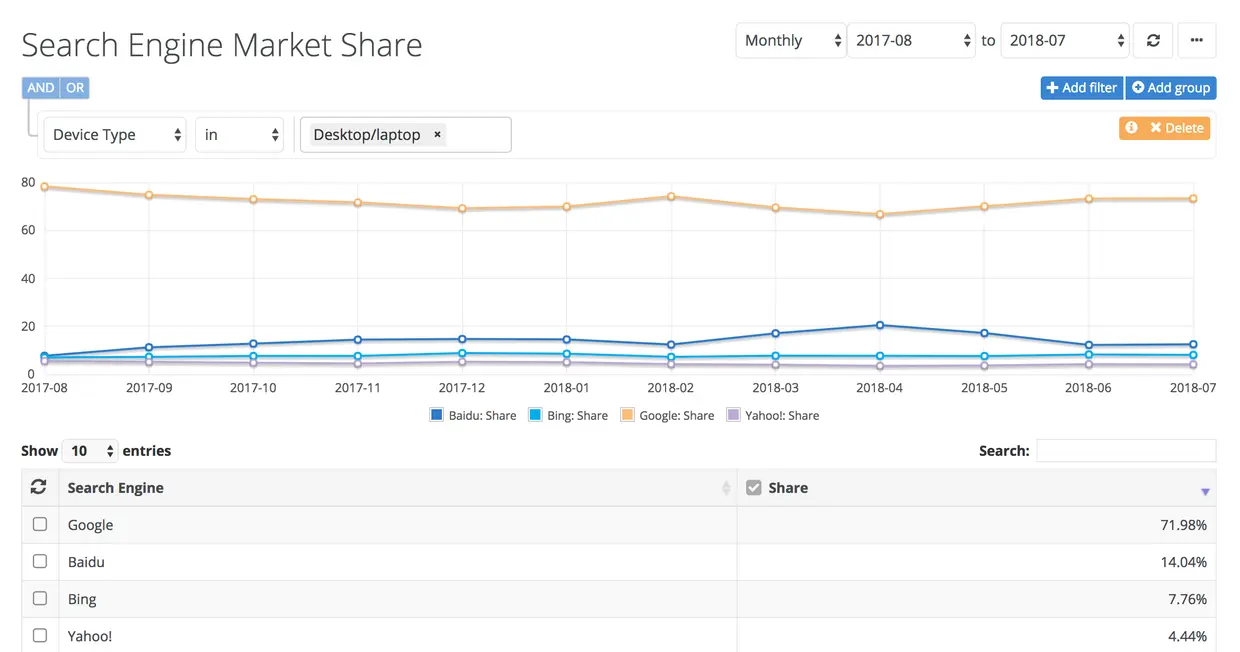
Task: Open the 'in' operator dropdown
Action: click(239, 135)
